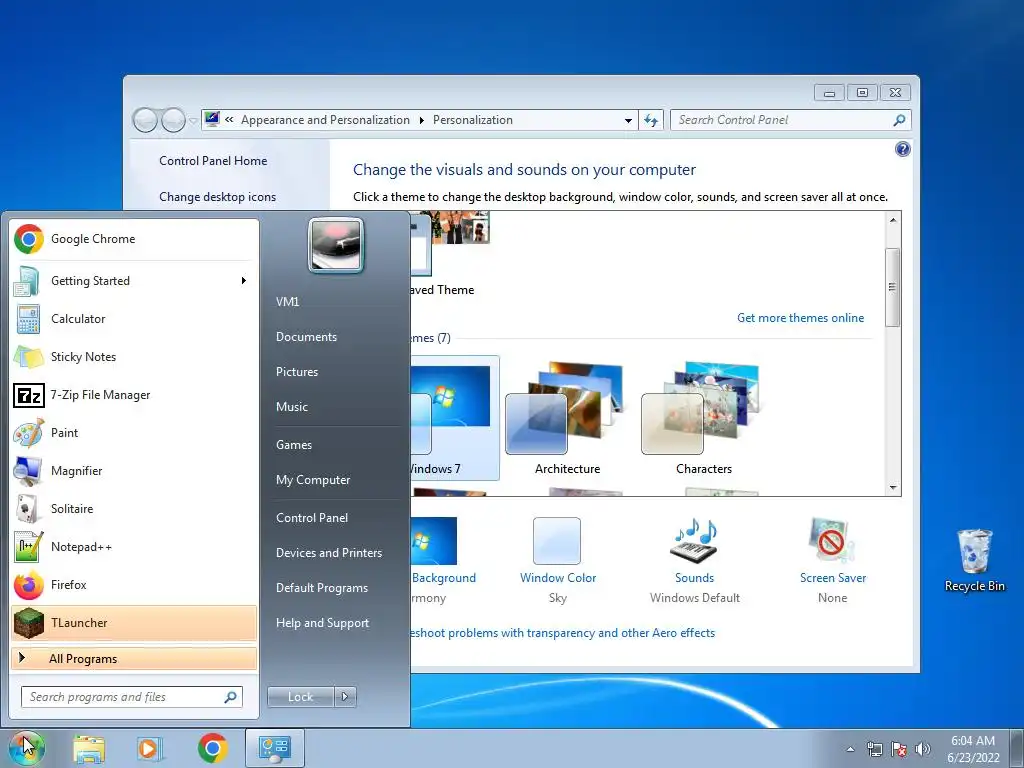
Task: Click the volume speaker tray icon
Action: click(923, 749)
